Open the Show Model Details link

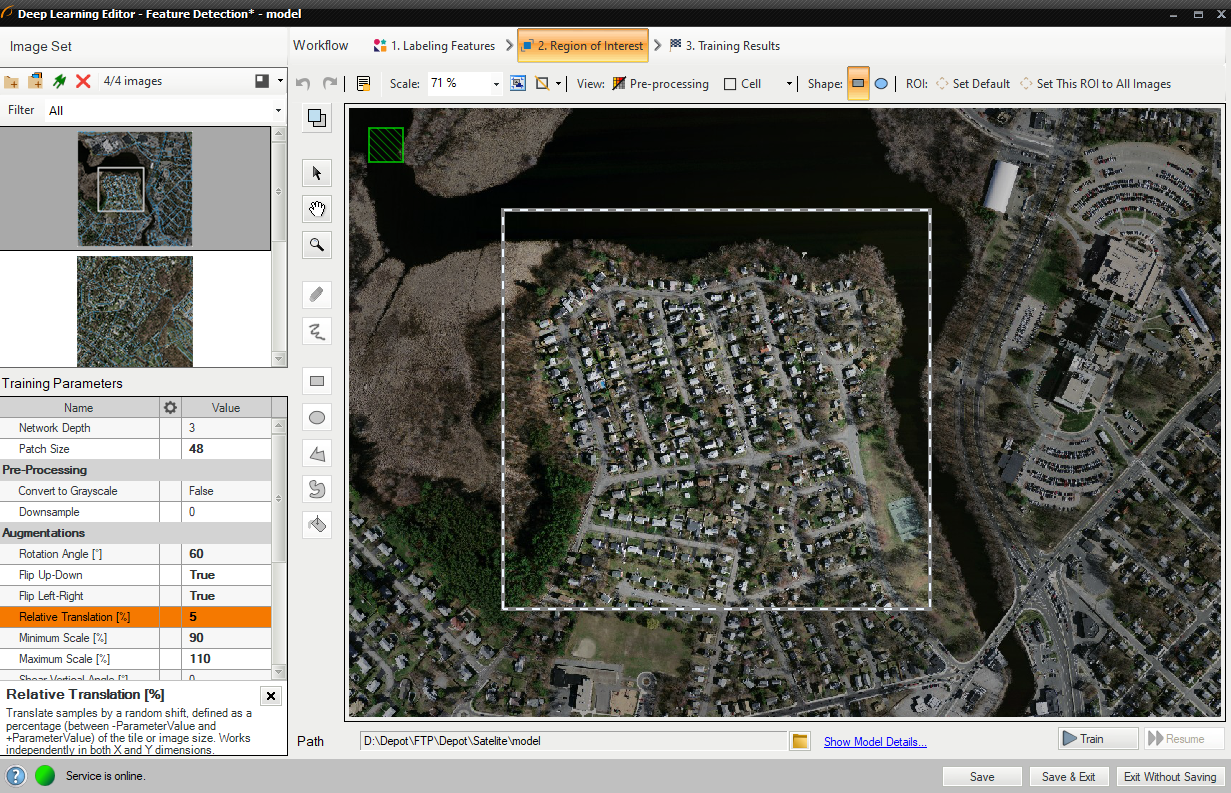pyautogui.click(x=875, y=742)
